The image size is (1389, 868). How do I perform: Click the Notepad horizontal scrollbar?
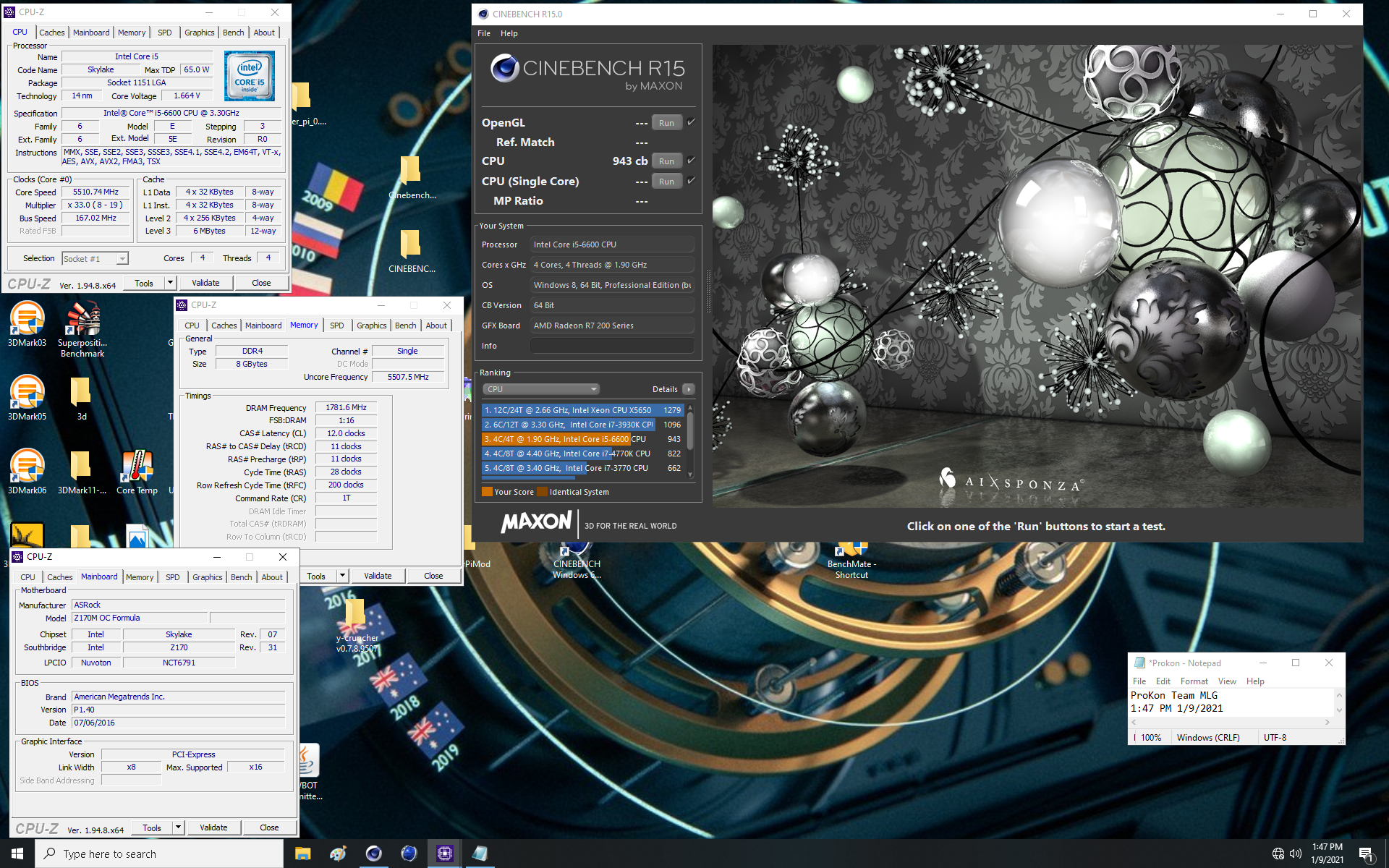tap(1231, 722)
